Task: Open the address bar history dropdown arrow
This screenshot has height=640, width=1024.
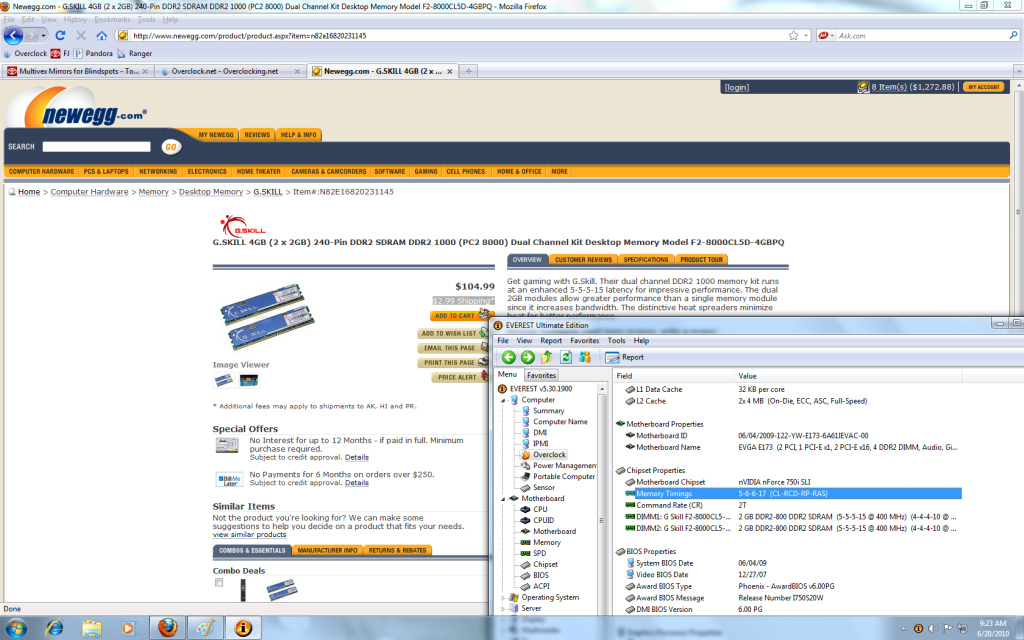Action: coord(806,35)
